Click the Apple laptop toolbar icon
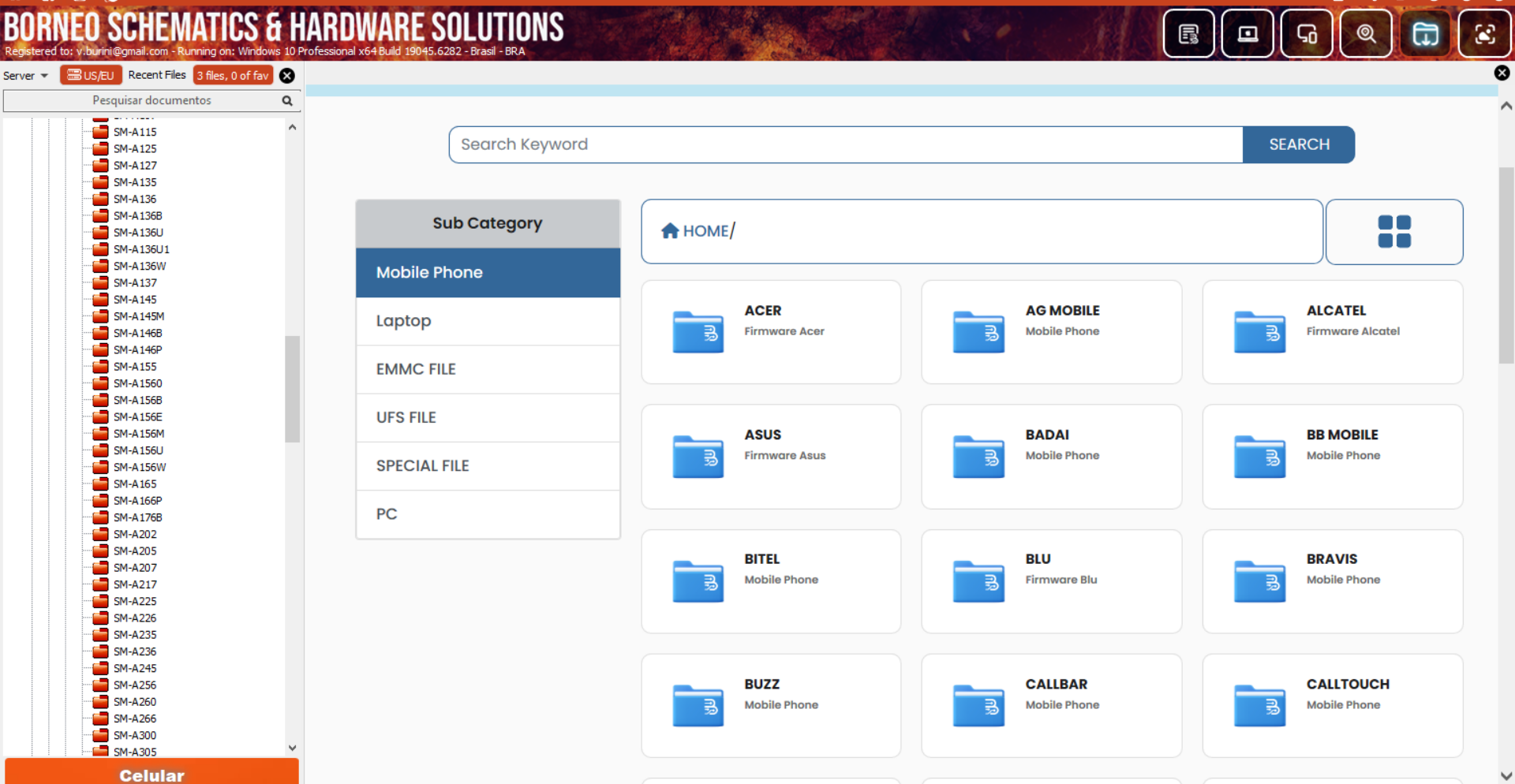Image resolution: width=1515 pixels, height=784 pixels. [1248, 34]
